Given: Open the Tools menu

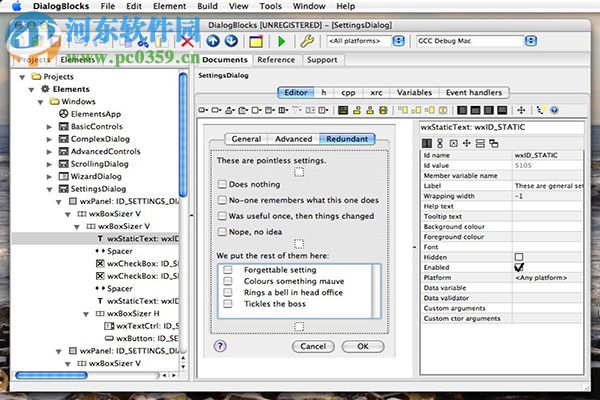Looking at the screenshot, I should [x=271, y=6].
